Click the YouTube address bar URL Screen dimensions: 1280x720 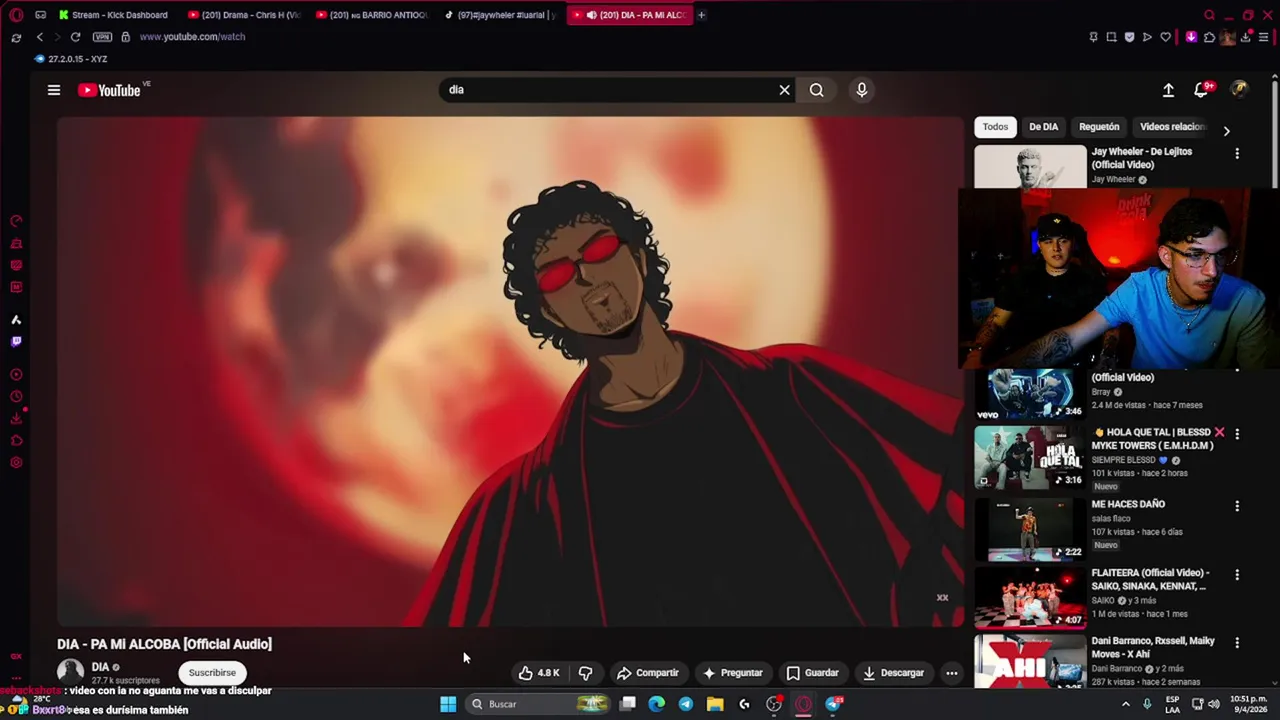[192, 37]
